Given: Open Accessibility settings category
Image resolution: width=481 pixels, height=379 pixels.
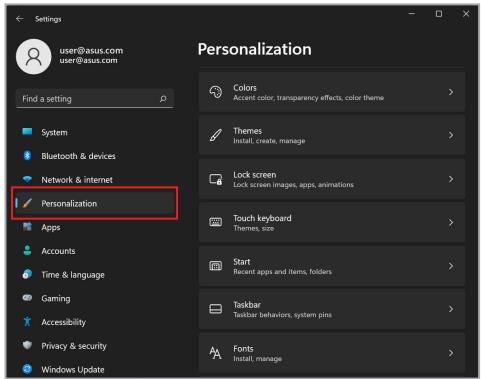Looking at the screenshot, I should tap(94, 322).
